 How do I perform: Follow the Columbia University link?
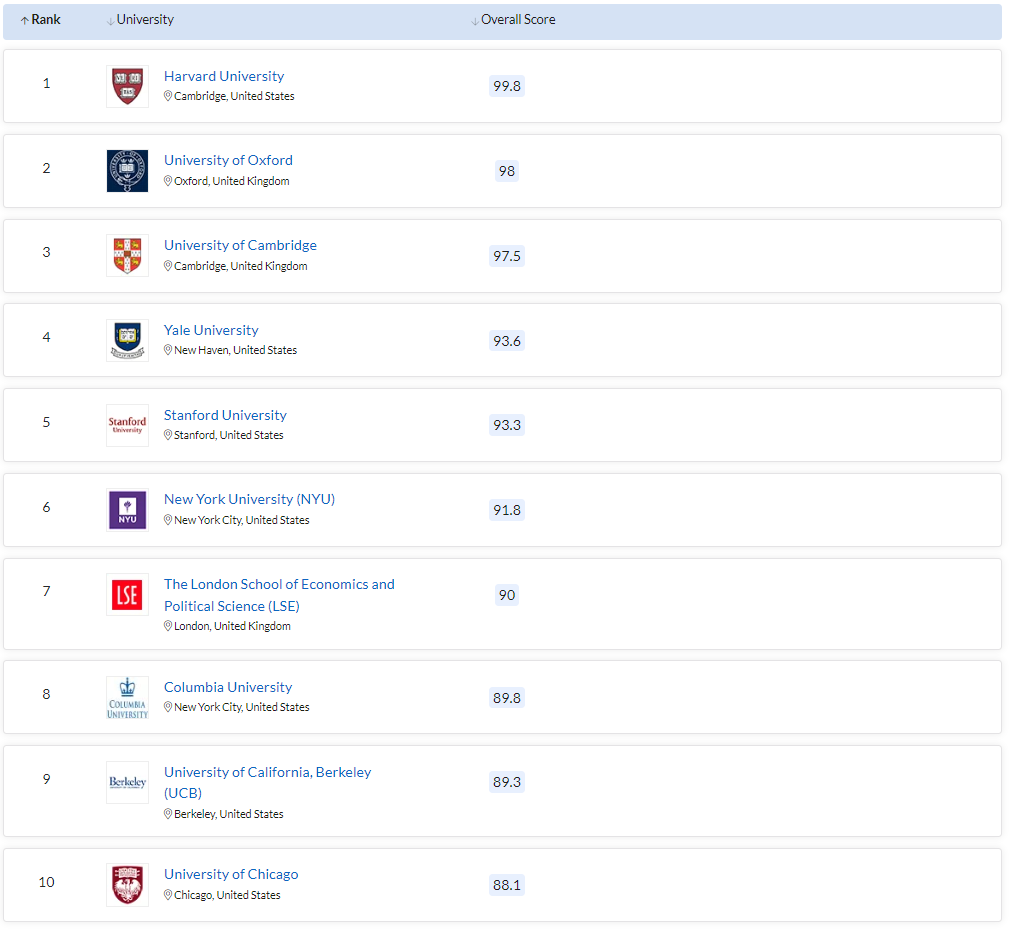coord(228,687)
